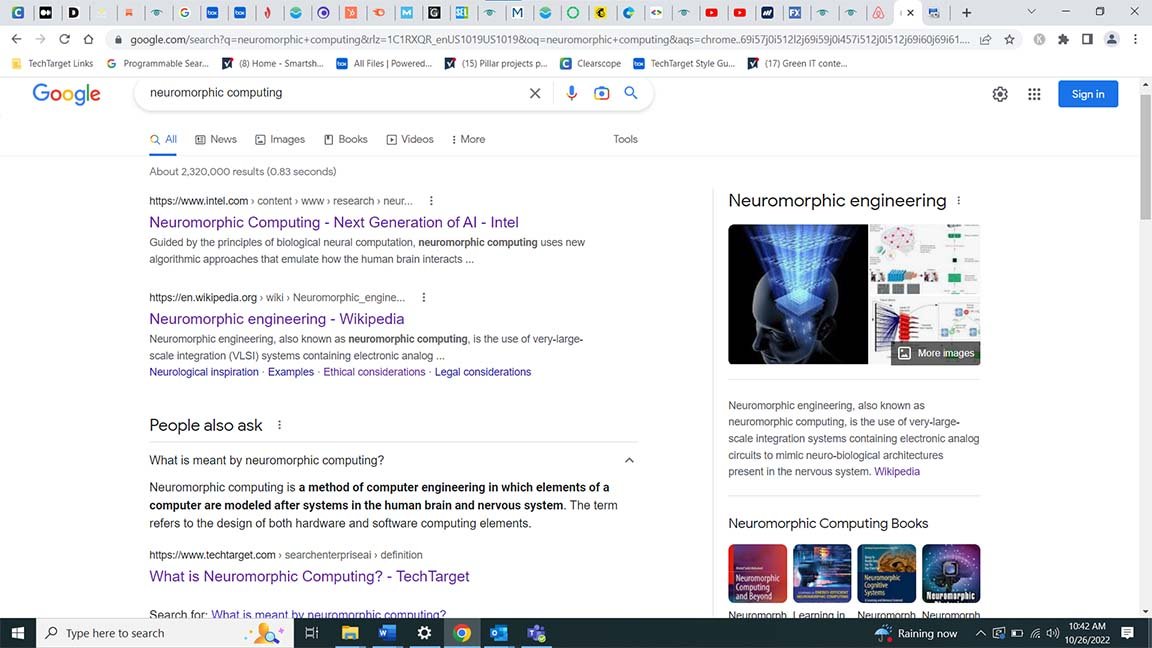Open the three-dot menu on the Intel result

pos(430,200)
